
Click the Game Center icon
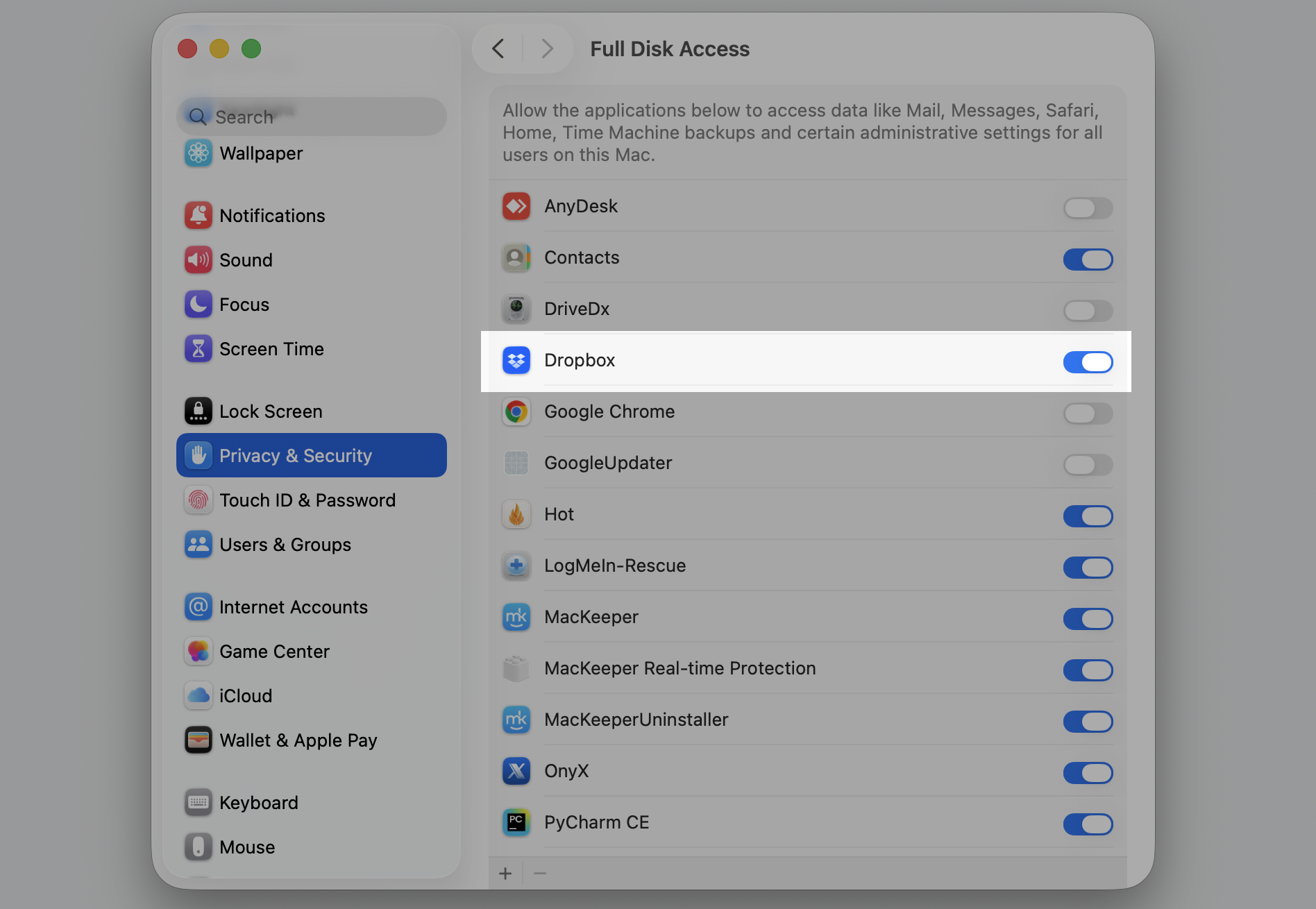tap(199, 652)
